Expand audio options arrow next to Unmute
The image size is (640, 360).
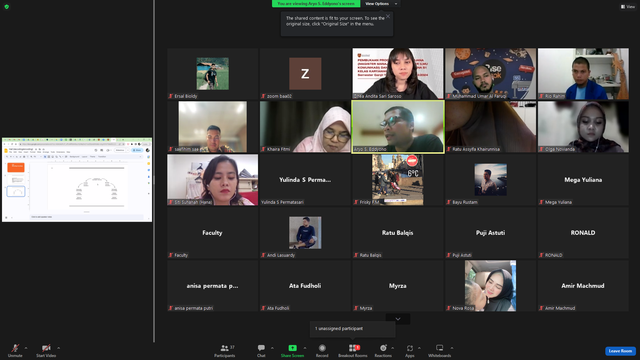pyautogui.click(x=26, y=348)
